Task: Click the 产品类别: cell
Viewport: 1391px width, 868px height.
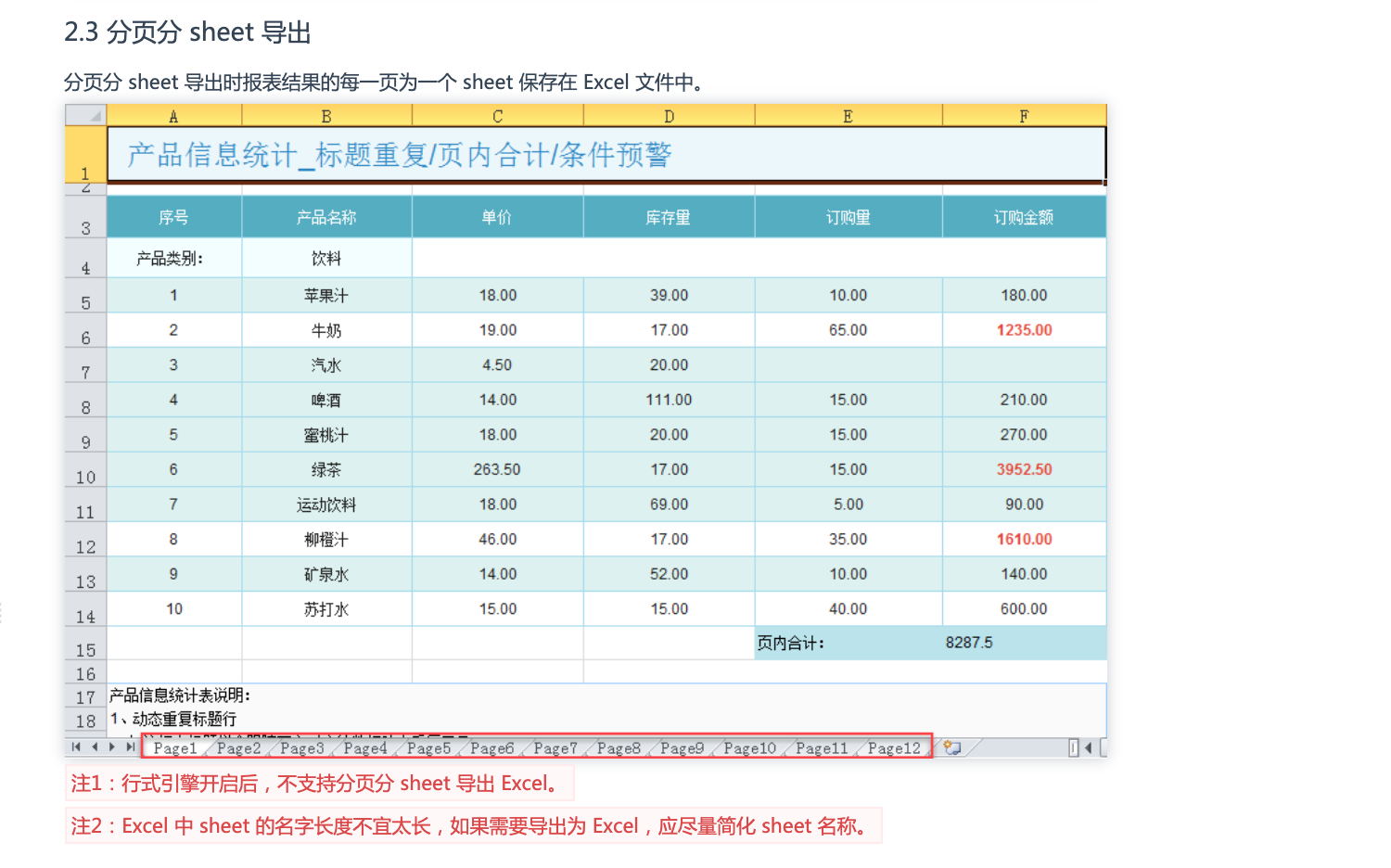Action: click(174, 259)
